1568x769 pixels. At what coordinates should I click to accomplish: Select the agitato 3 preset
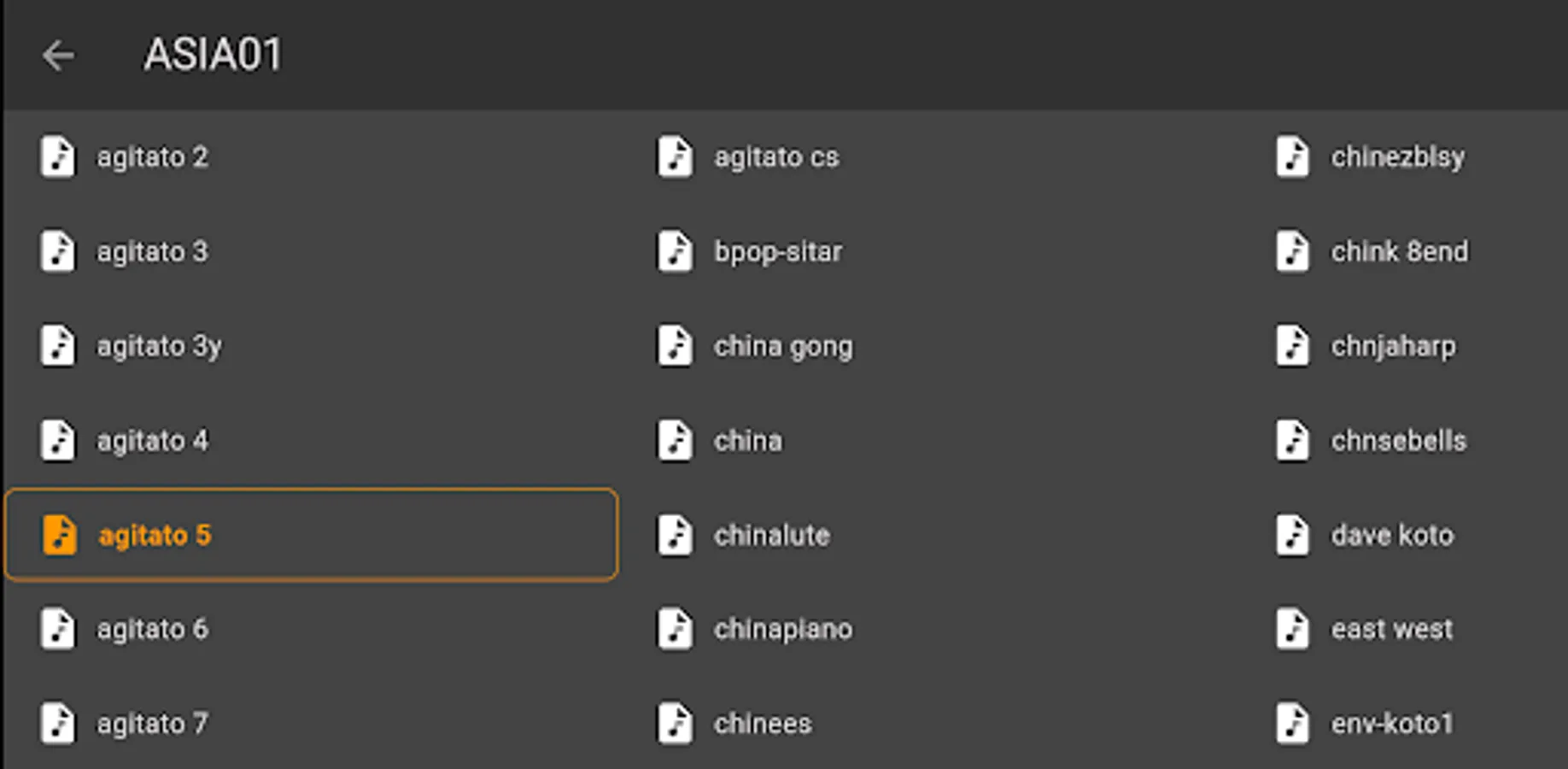pyautogui.click(x=152, y=252)
